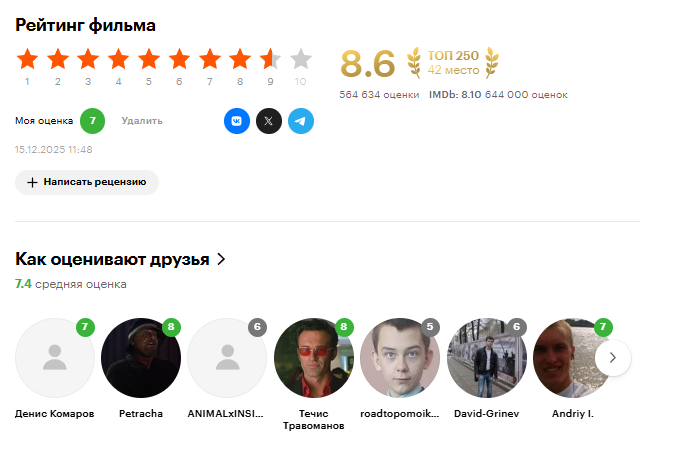Open David-Grinev friend profile
The height and width of the screenshot is (459, 690).
(487, 358)
